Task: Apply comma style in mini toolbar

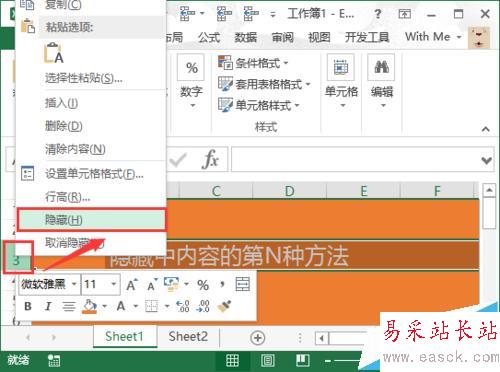Action: tap(222, 285)
